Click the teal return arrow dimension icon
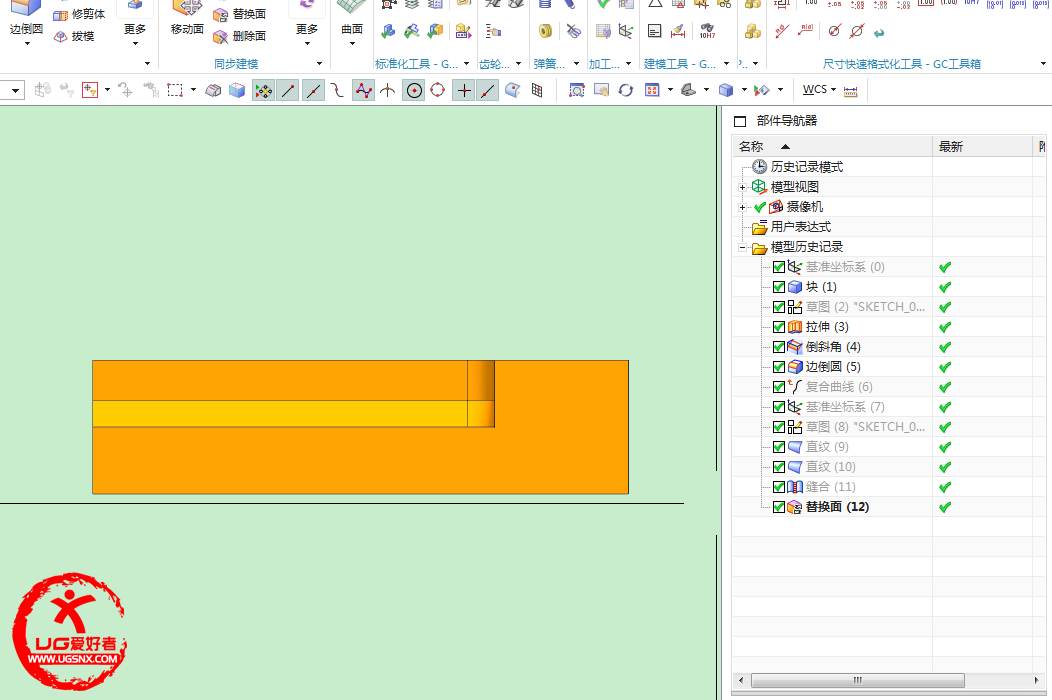The height and width of the screenshot is (700, 1052). (x=879, y=32)
